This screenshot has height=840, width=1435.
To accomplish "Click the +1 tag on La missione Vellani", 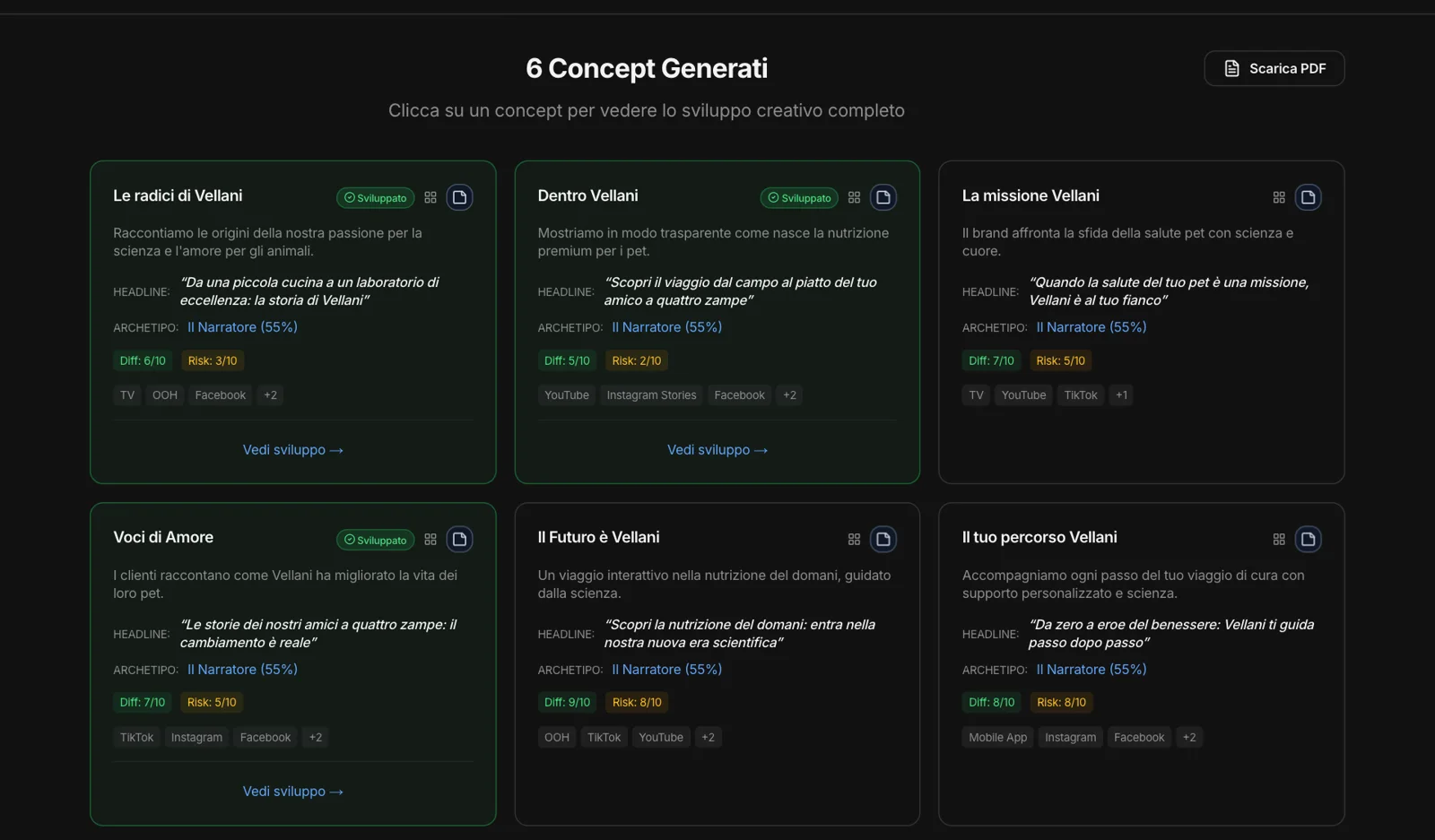I will (1121, 395).
